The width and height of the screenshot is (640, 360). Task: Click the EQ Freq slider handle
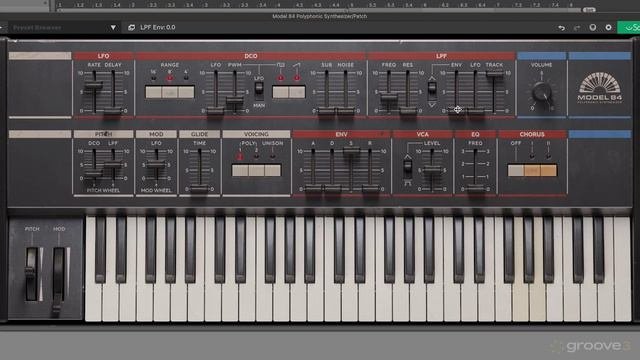475,189
